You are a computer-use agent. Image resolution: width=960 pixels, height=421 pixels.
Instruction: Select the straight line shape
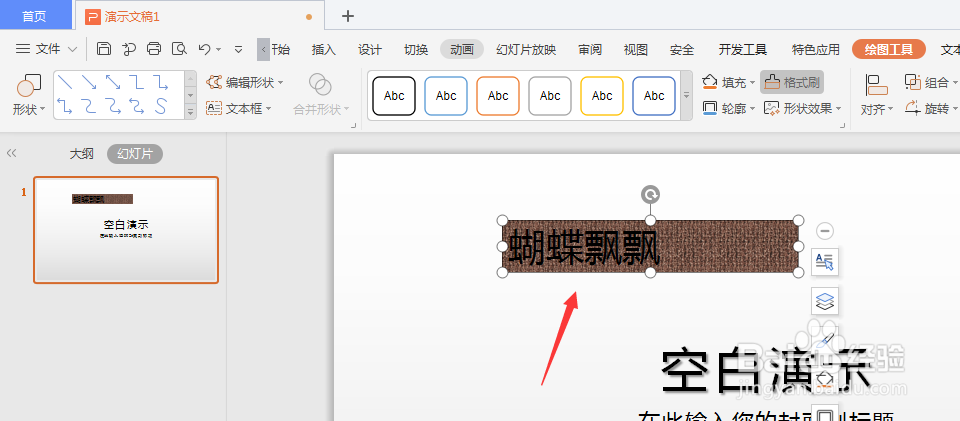65,82
